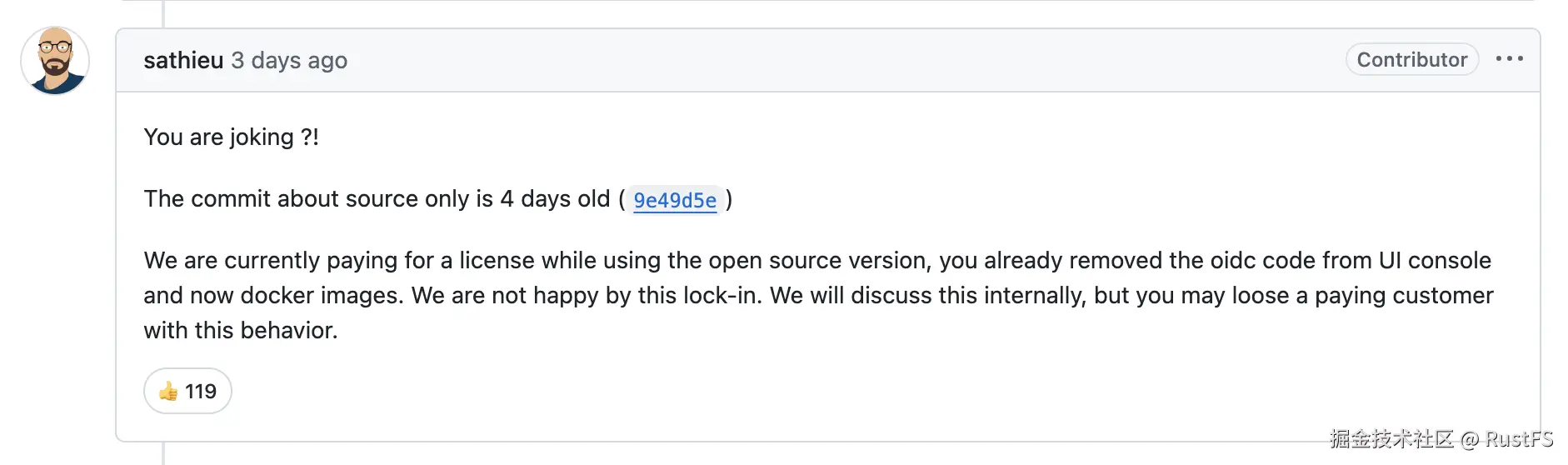Click the phrase "with this behavior."
Viewport: 1568px width, 465px height.
point(241,331)
